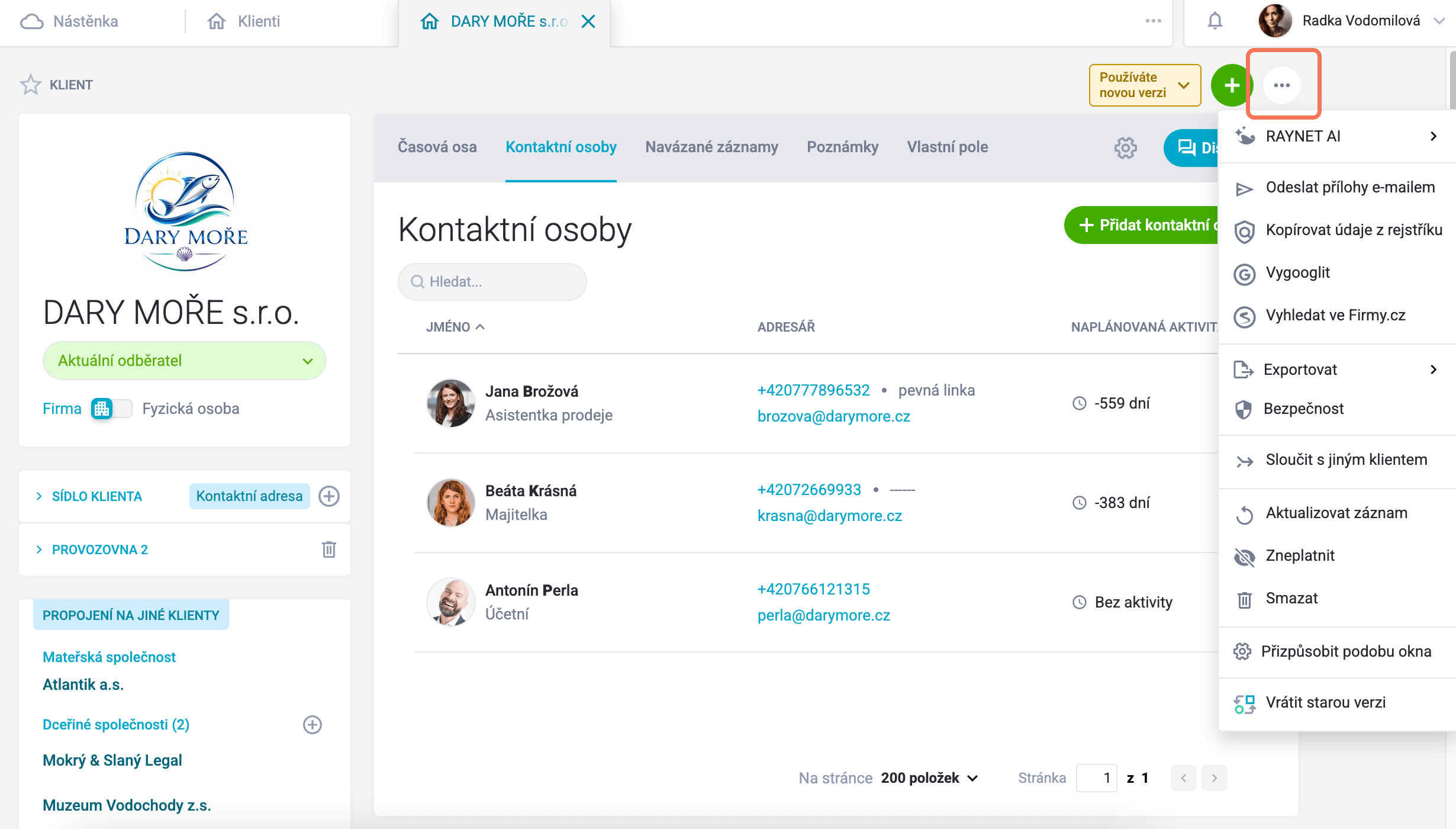
Task: Go to the Nástěnka tab
Action: (x=69, y=21)
